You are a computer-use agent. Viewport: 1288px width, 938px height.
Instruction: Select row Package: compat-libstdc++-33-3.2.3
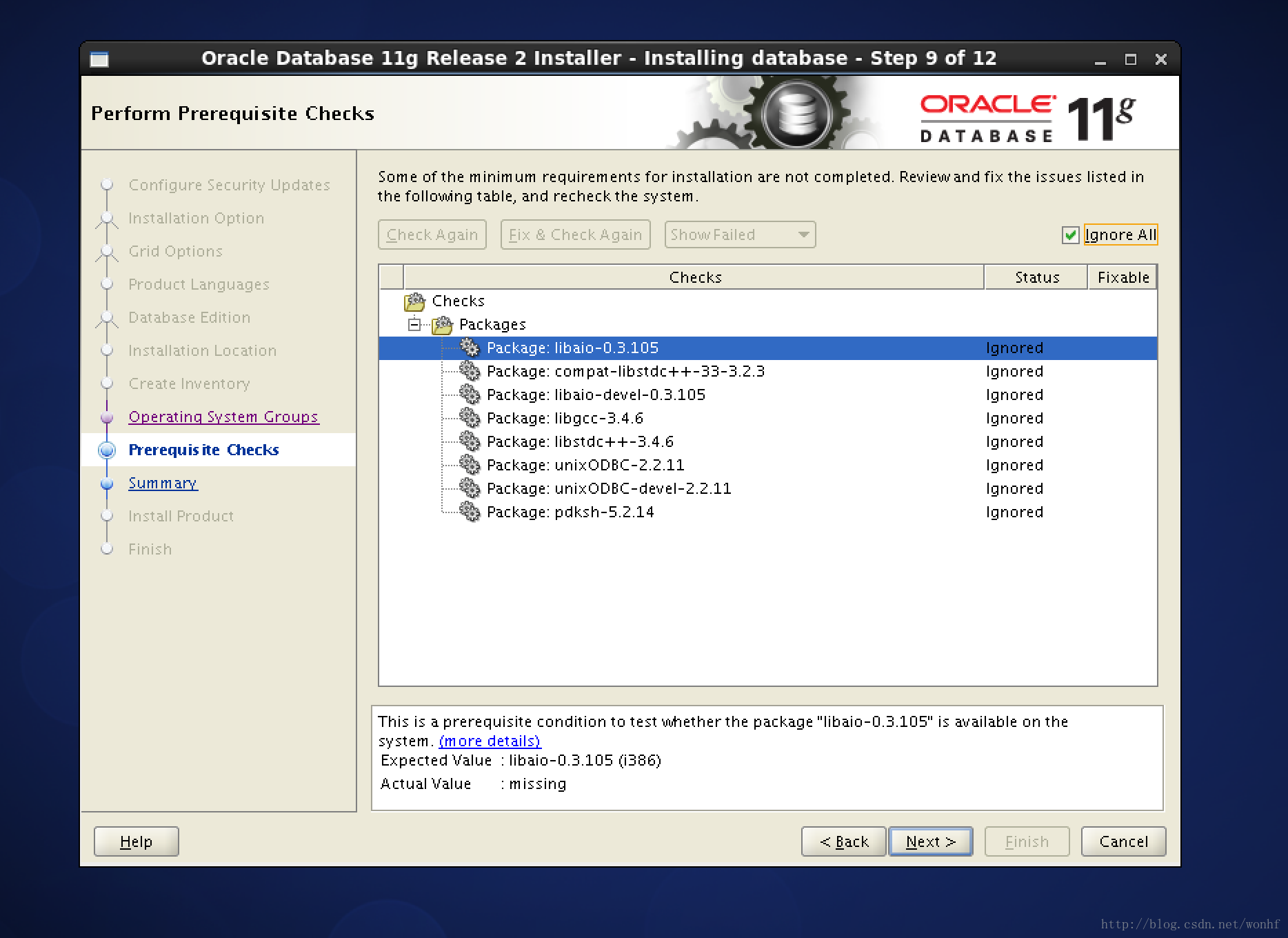click(767, 371)
